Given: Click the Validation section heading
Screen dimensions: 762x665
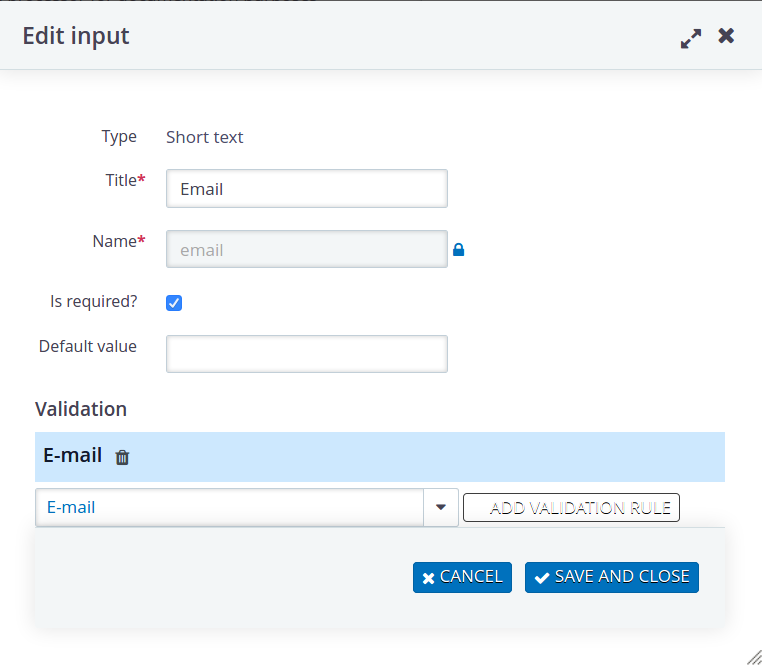Looking at the screenshot, I should coord(81,409).
